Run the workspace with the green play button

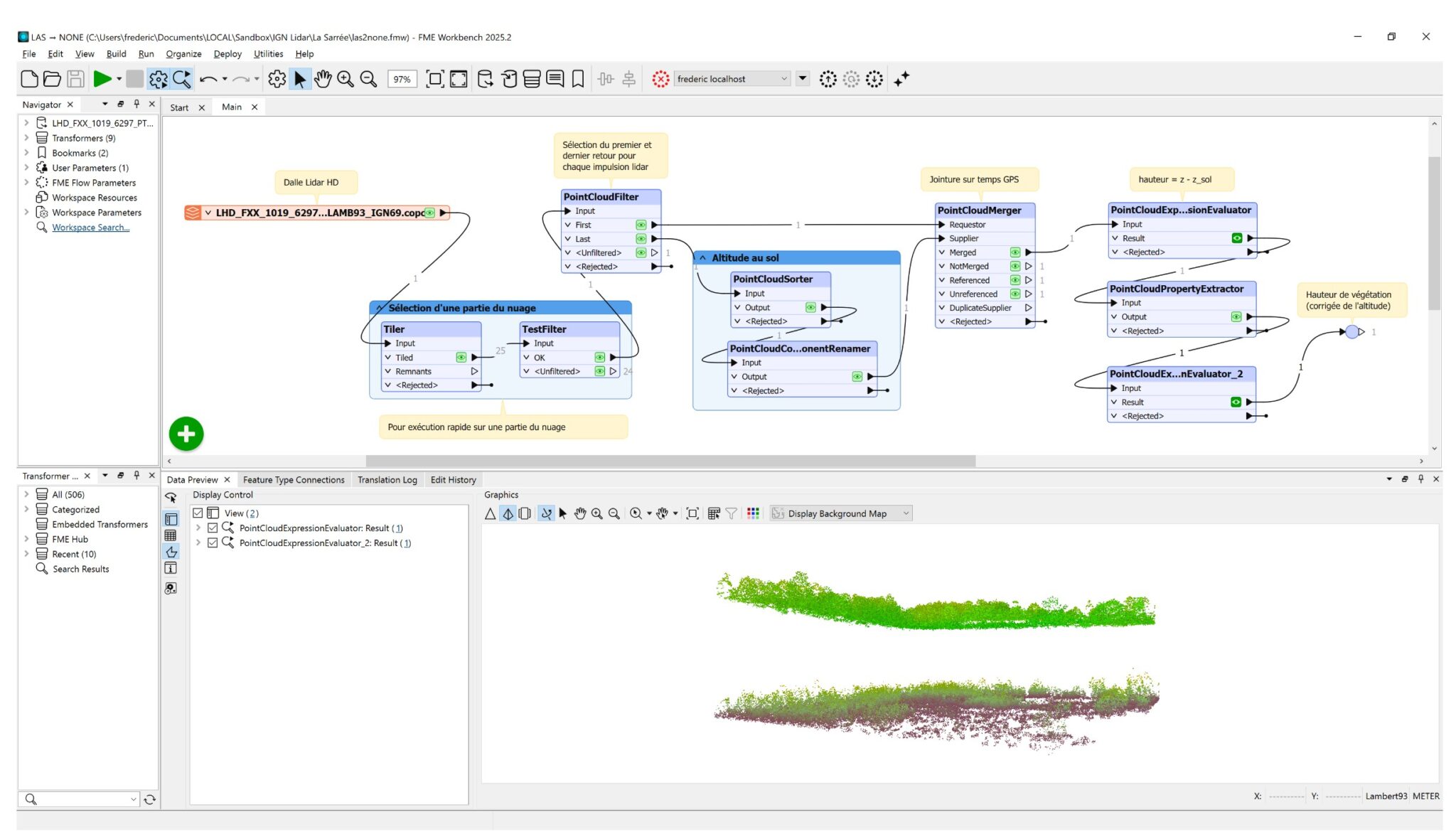tap(100, 79)
